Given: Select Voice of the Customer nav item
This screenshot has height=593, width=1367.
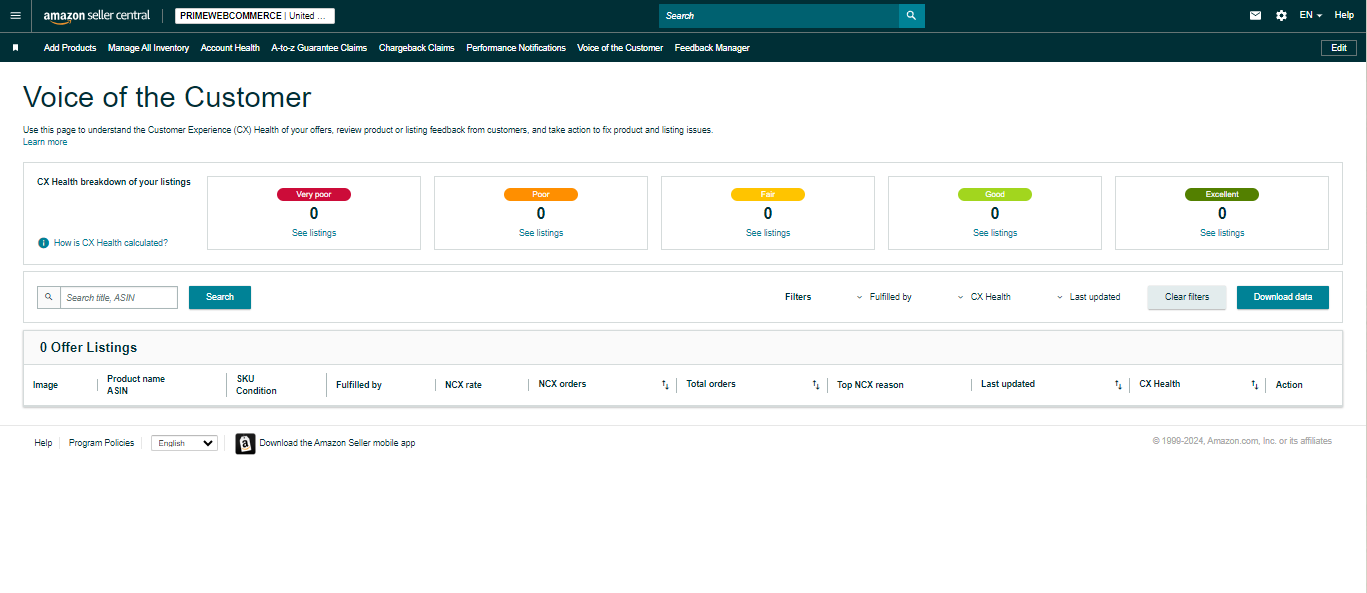Looking at the screenshot, I should coord(620,48).
